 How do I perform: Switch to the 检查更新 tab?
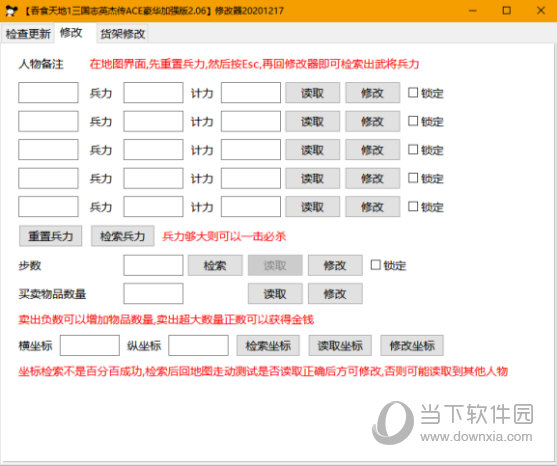point(28,34)
